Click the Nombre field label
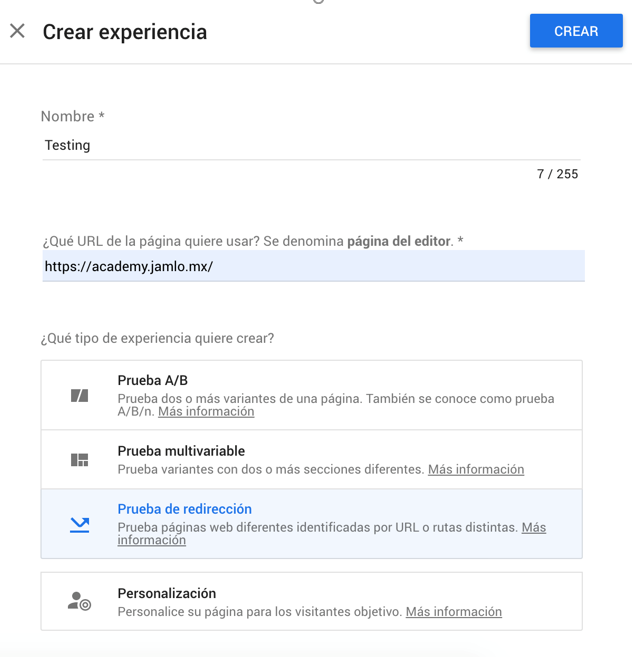The width and height of the screenshot is (632, 657). (x=72, y=117)
